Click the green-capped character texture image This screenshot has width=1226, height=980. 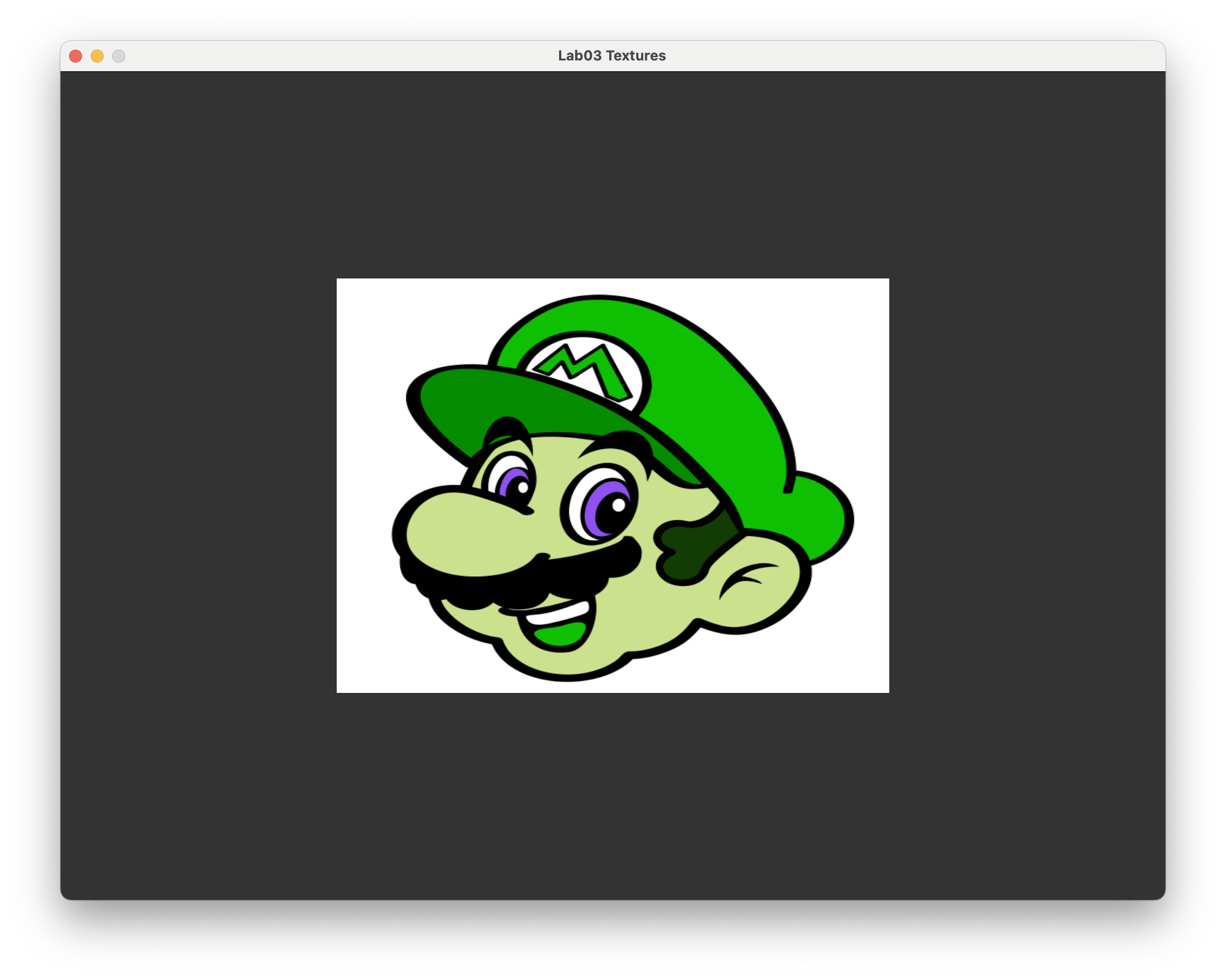612,485
